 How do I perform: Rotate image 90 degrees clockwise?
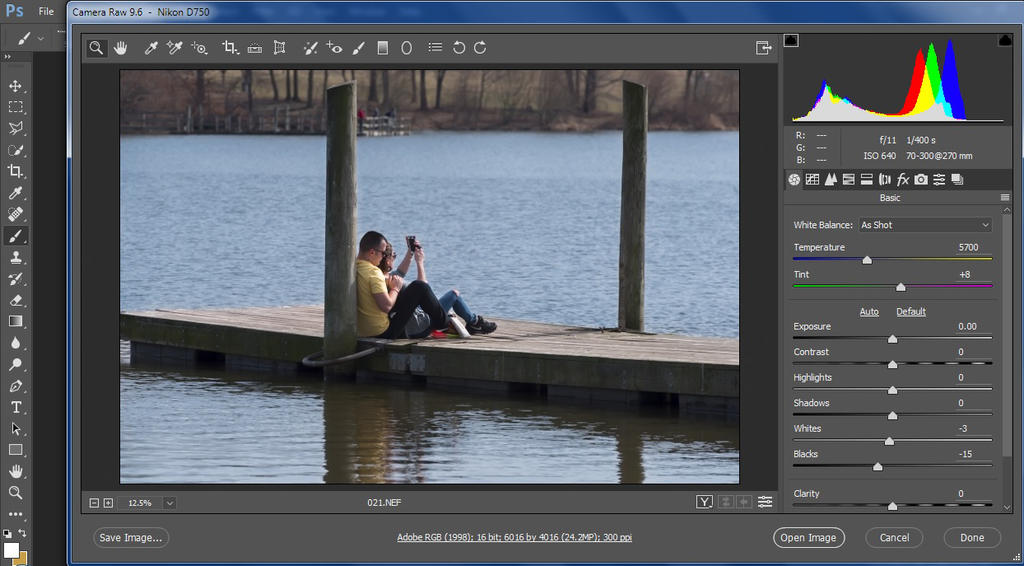pyautogui.click(x=481, y=48)
